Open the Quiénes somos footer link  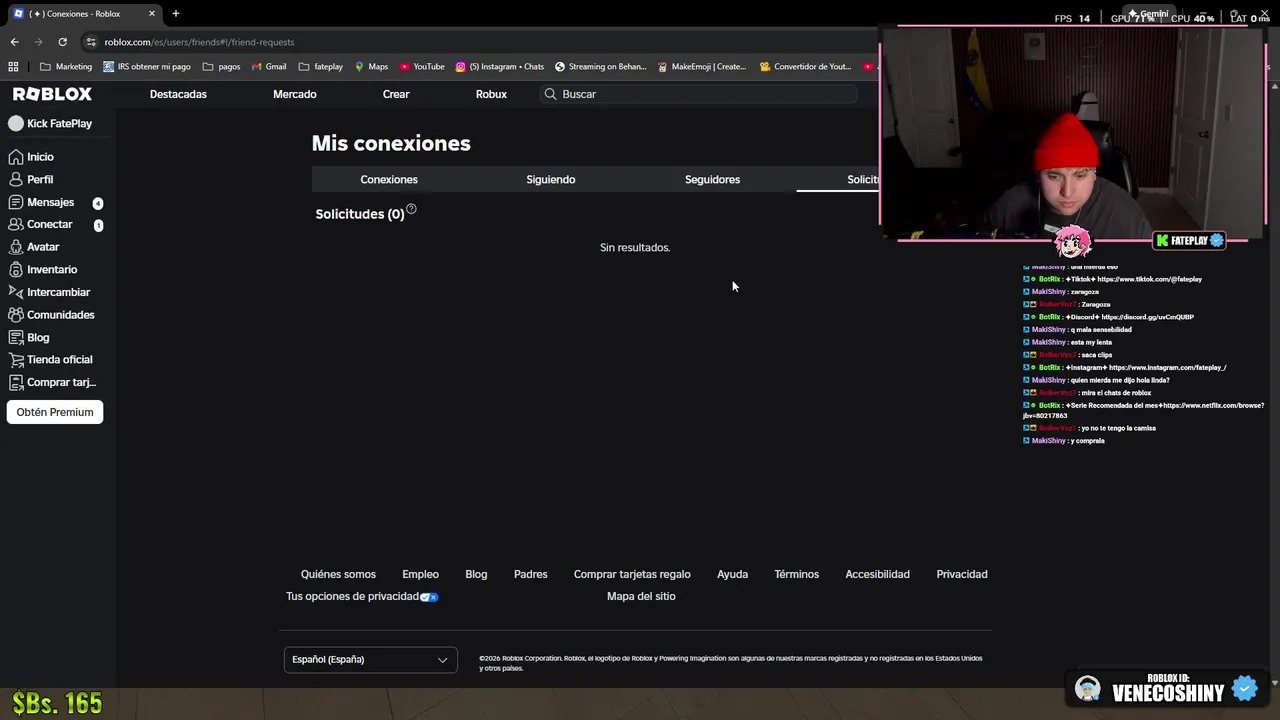coord(338,574)
